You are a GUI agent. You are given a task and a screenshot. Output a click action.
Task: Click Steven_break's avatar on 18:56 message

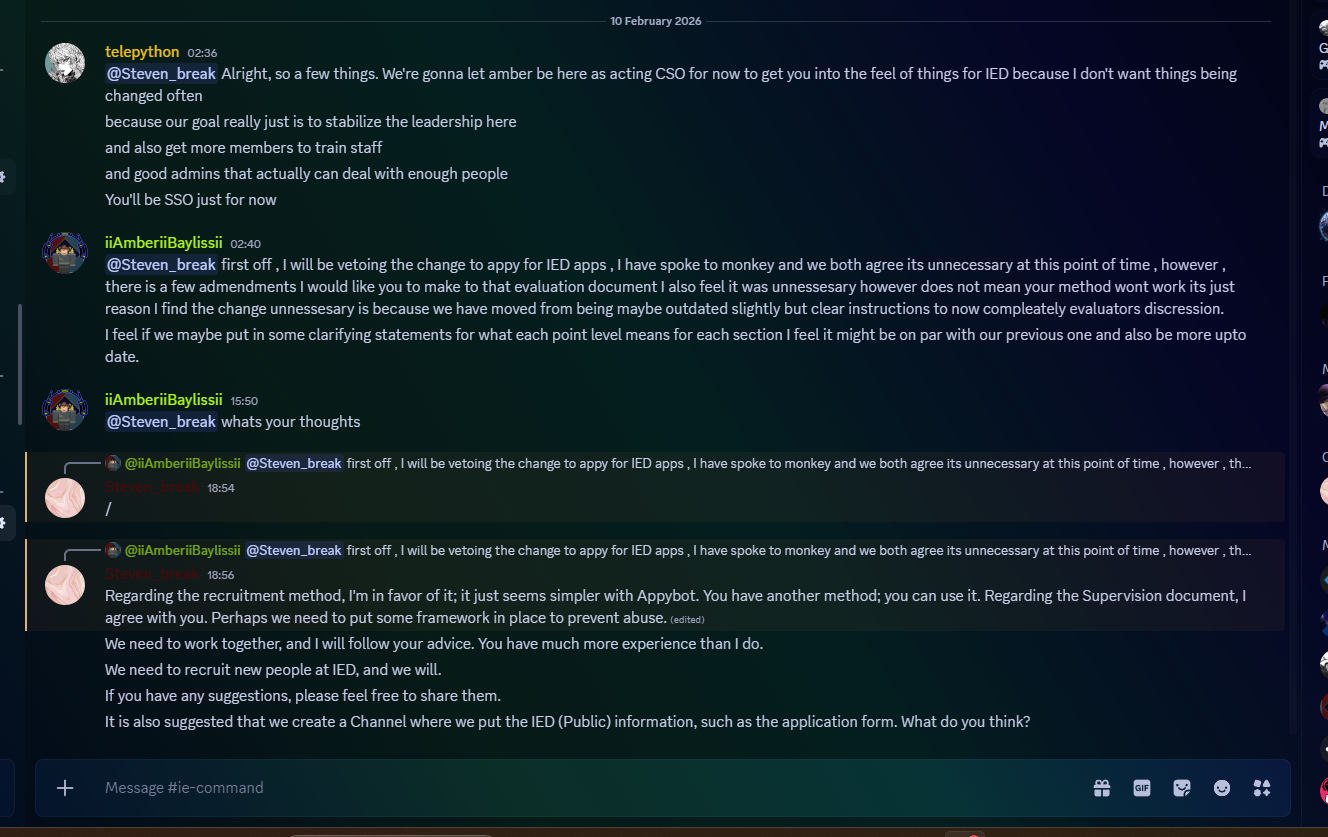[65, 585]
